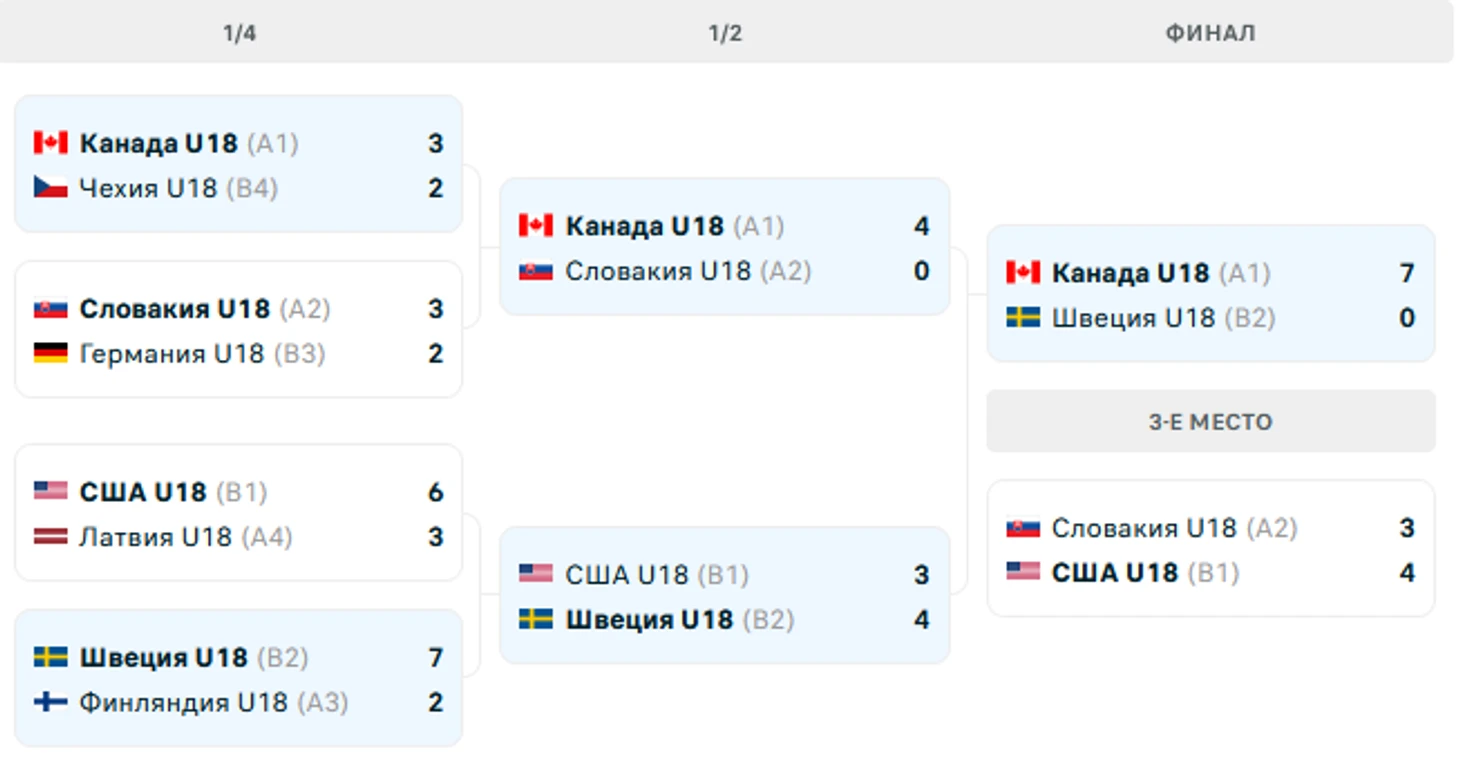Open Словакия U18 in third-place match
This screenshot has width=1460, height=776.
1144,527
